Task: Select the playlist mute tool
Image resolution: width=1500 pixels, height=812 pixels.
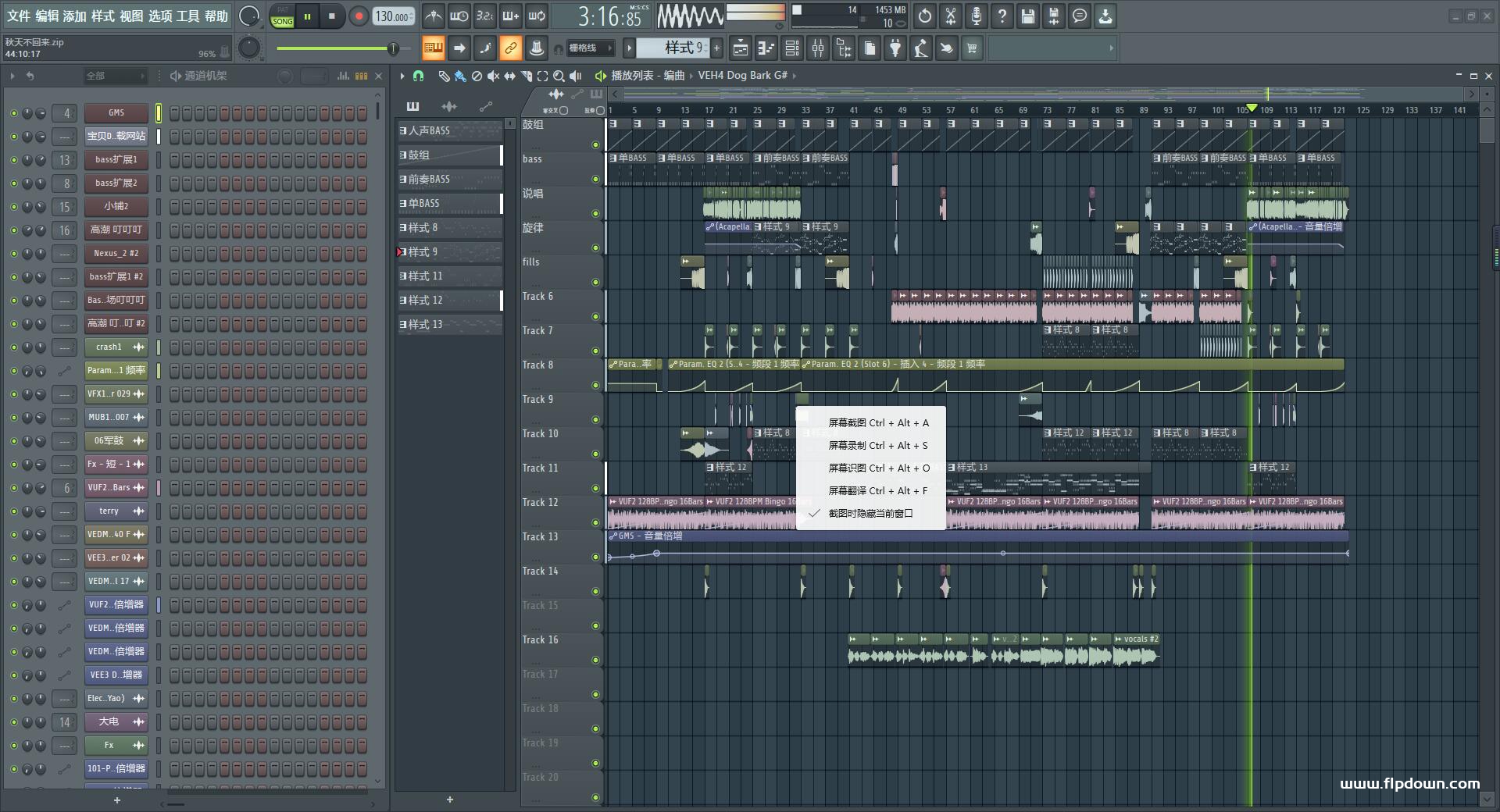Action: click(x=493, y=76)
